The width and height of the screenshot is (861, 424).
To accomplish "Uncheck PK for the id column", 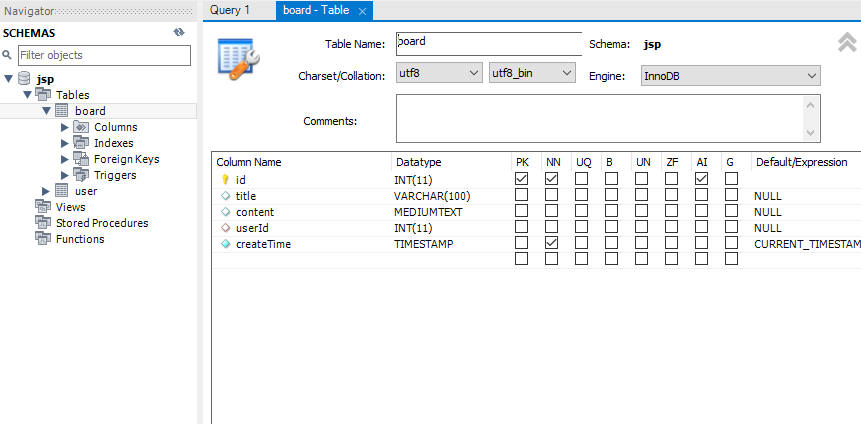I will click(522, 178).
